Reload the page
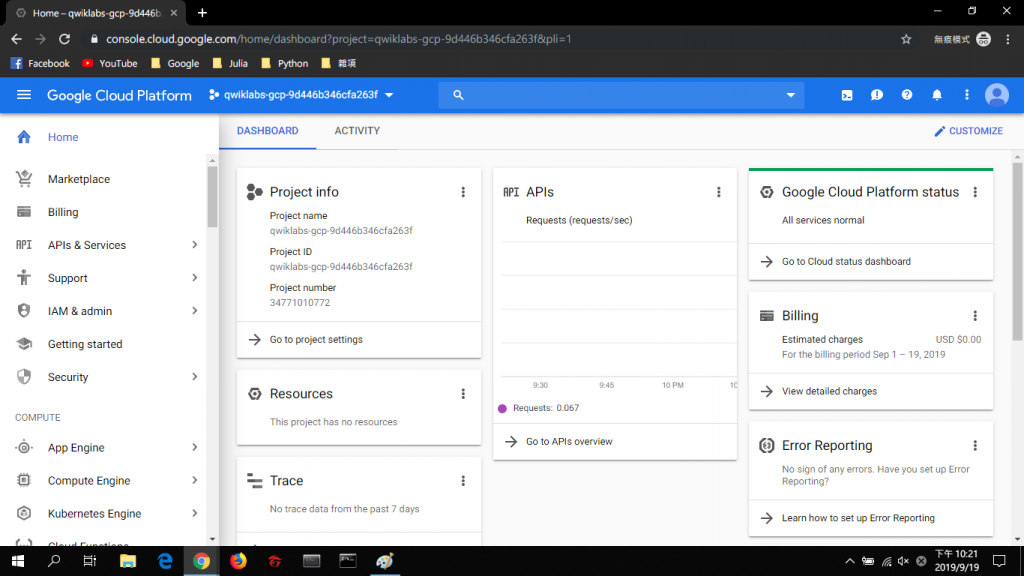Screen dimensions: 1024x576 (64, 39)
